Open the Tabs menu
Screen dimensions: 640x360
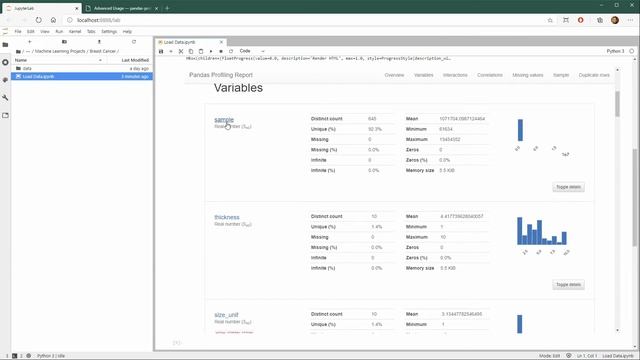click(91, 31)
